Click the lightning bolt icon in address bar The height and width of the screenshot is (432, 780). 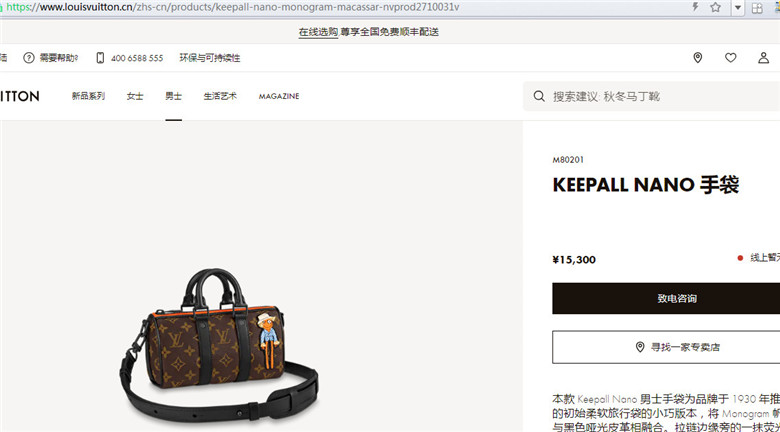[x=695, y=7]
